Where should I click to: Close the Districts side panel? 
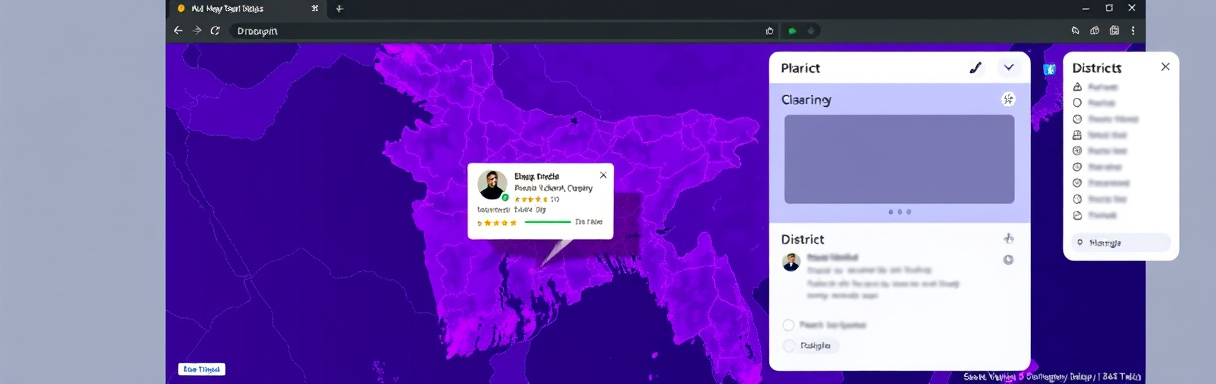pos(1165,67)
